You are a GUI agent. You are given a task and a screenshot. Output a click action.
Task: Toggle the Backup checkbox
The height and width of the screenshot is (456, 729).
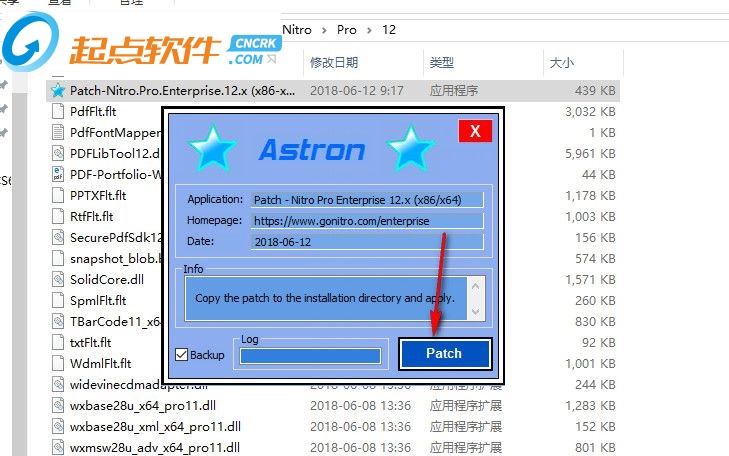coord(182,355)
